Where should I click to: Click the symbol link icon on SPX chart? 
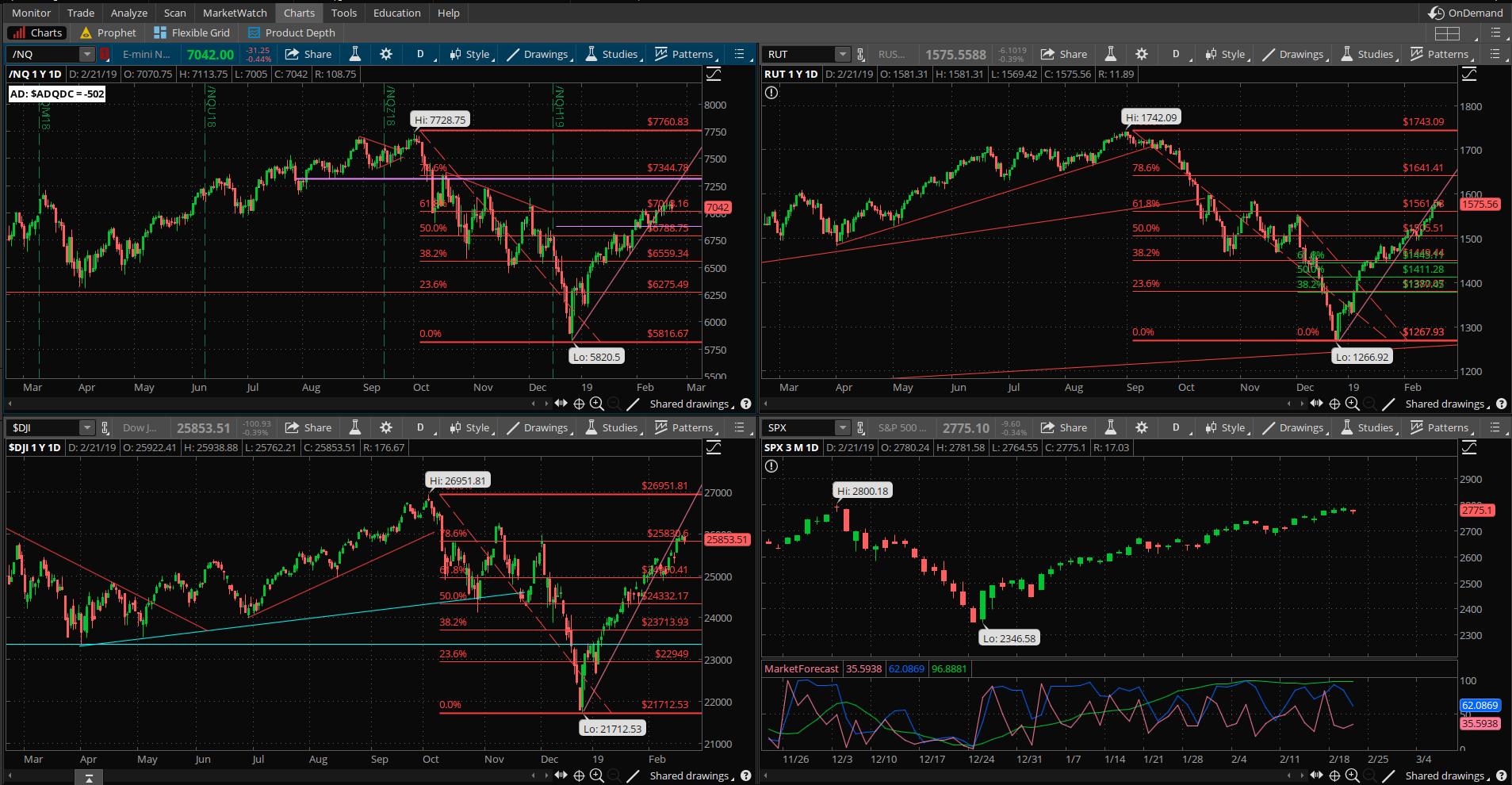[x=860, y=427]
